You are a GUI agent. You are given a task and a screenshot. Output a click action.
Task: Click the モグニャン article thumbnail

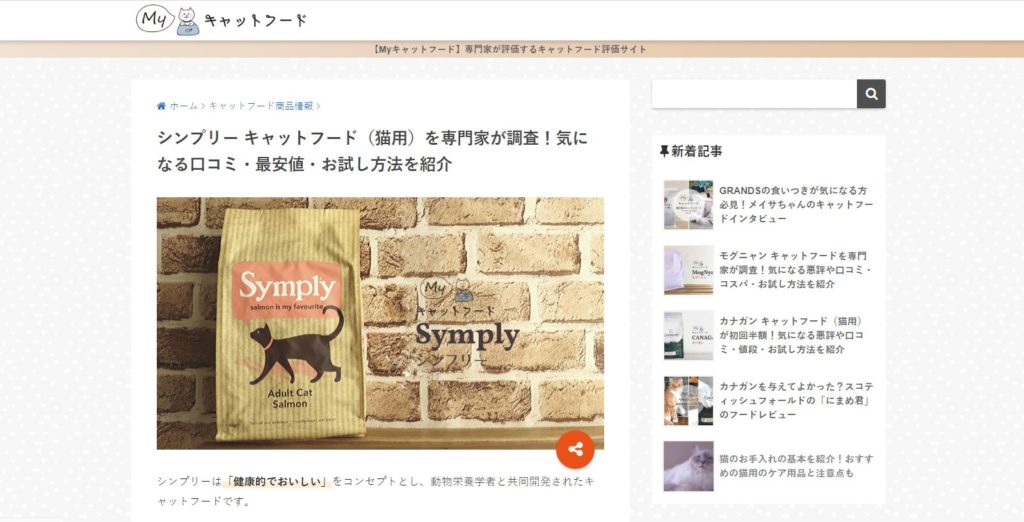click(688, 270)
